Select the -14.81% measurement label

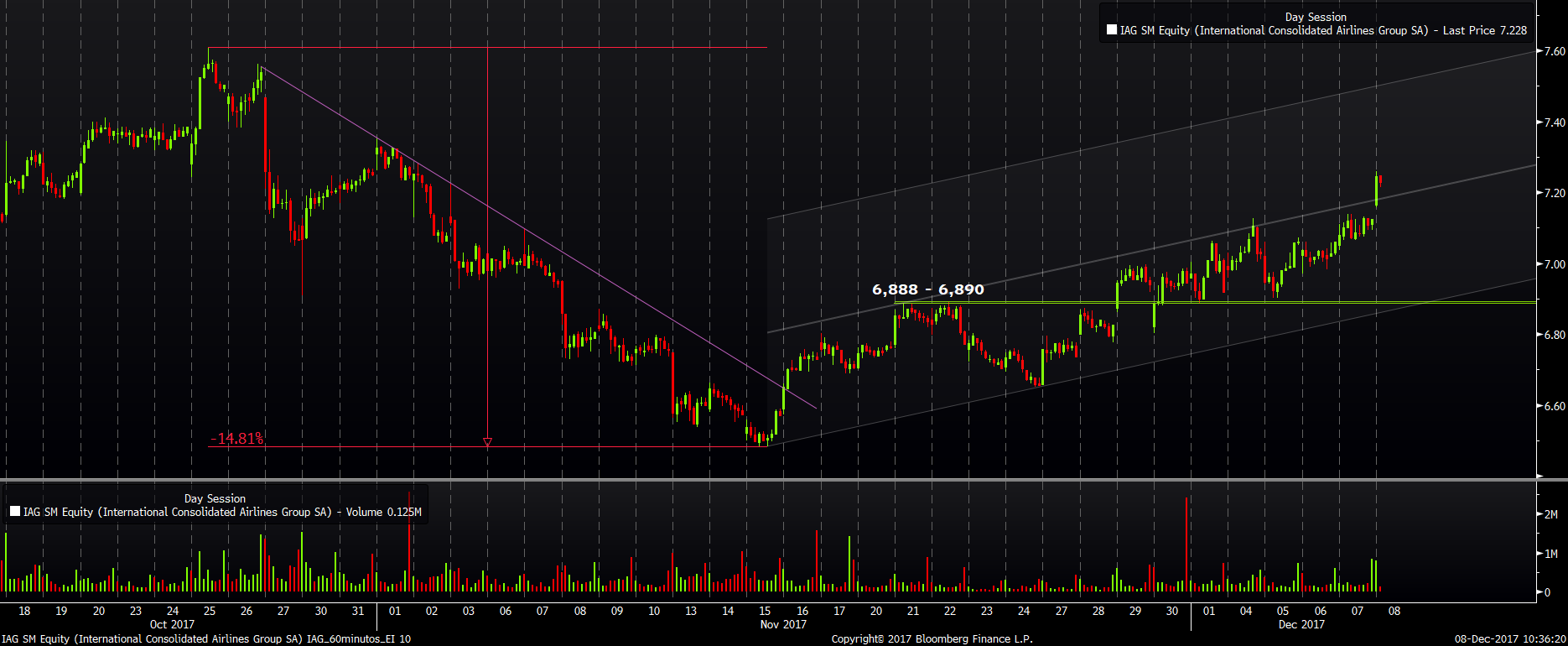[x=236, y=438]
